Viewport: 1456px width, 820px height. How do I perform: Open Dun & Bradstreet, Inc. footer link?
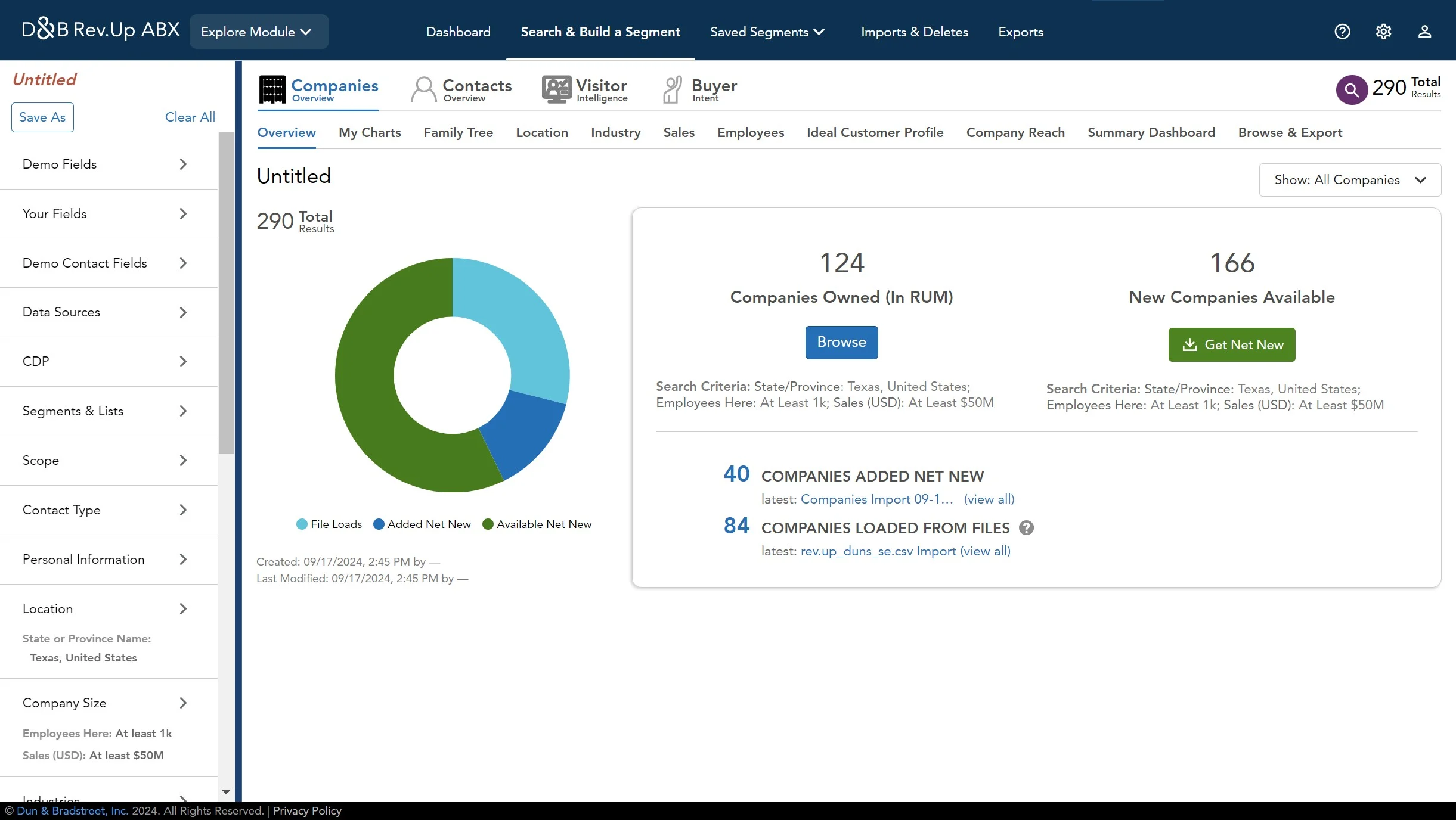[72, 810]
